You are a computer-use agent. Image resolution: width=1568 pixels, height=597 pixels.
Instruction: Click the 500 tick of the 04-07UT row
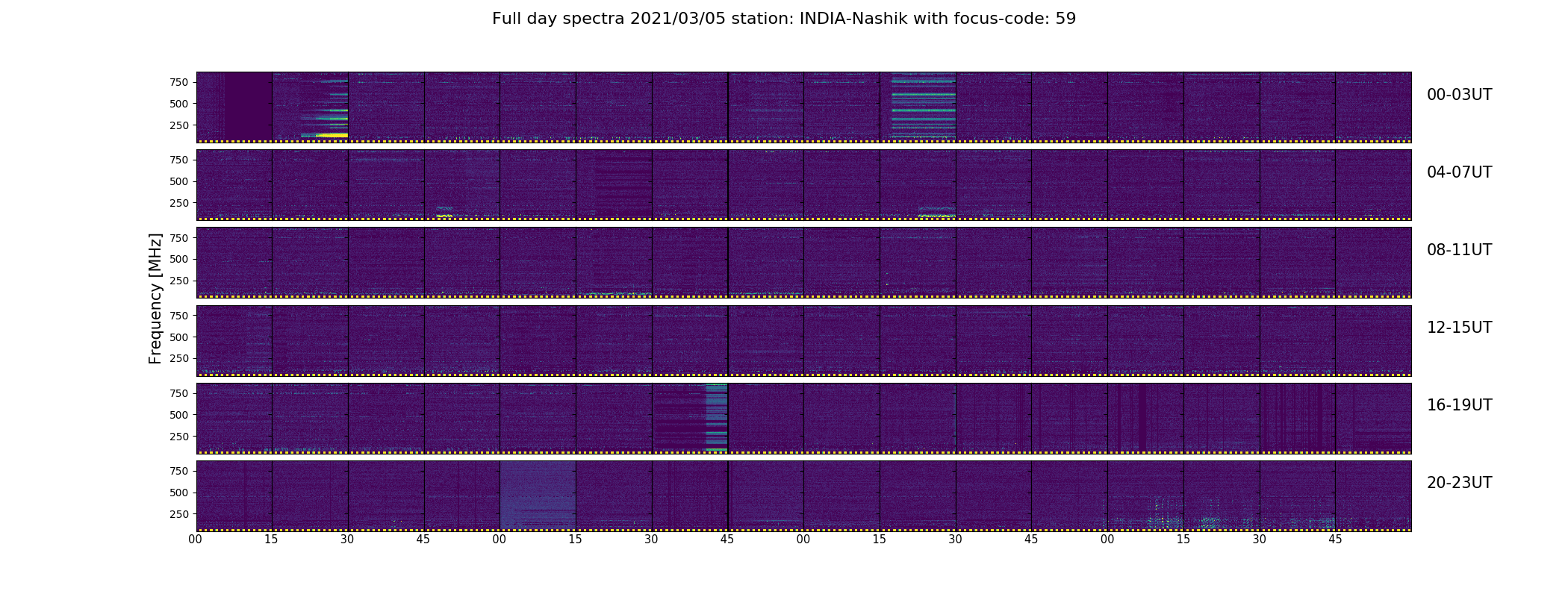(179, 181)
